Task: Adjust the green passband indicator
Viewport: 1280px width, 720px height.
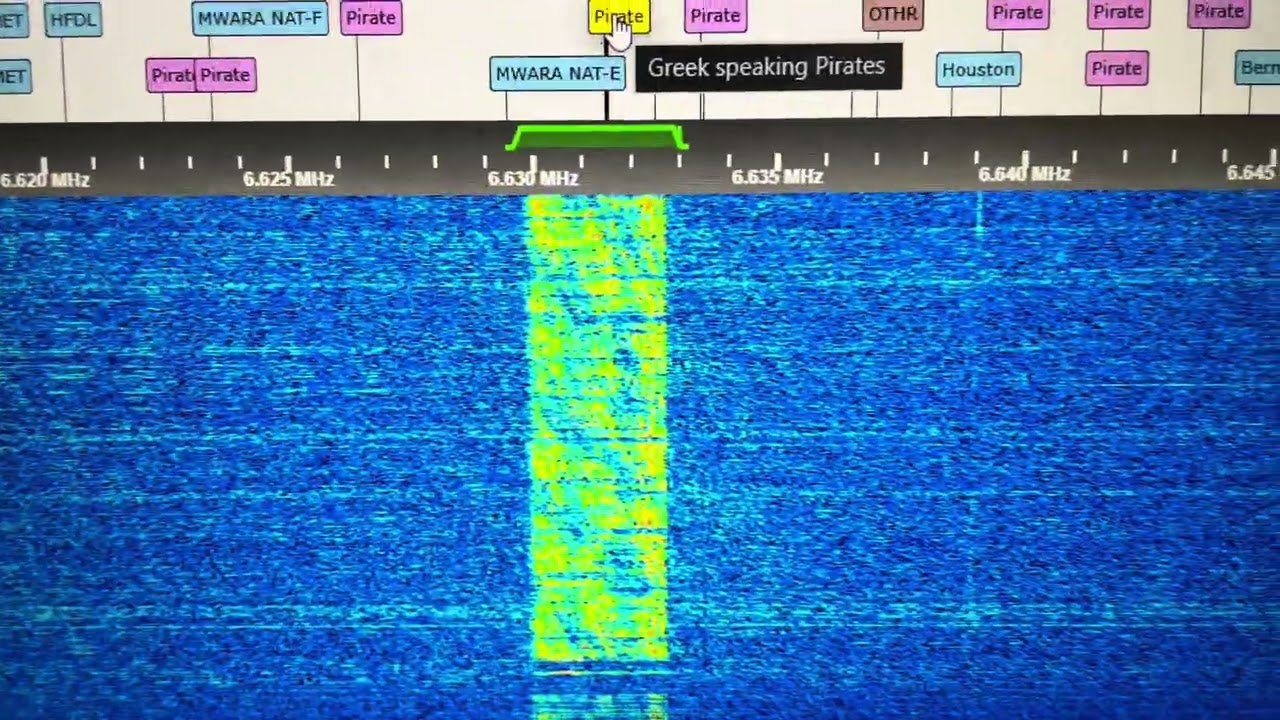Action: [x=597, y=138]
